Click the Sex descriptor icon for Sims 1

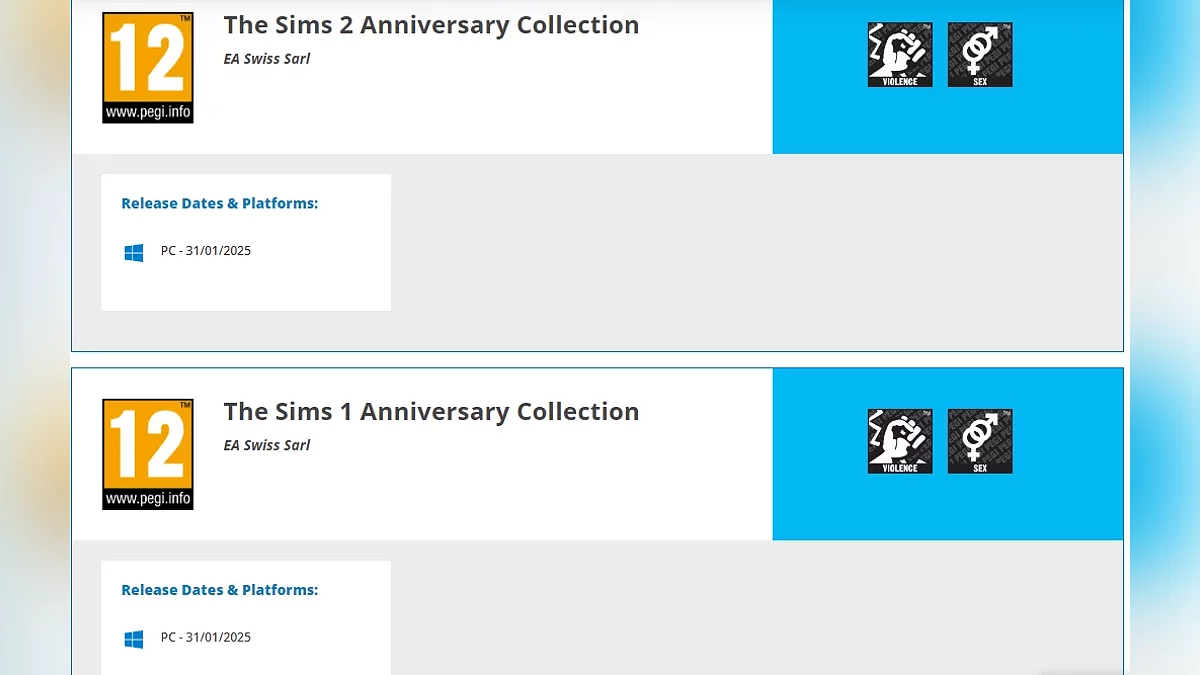coord(980,441)
